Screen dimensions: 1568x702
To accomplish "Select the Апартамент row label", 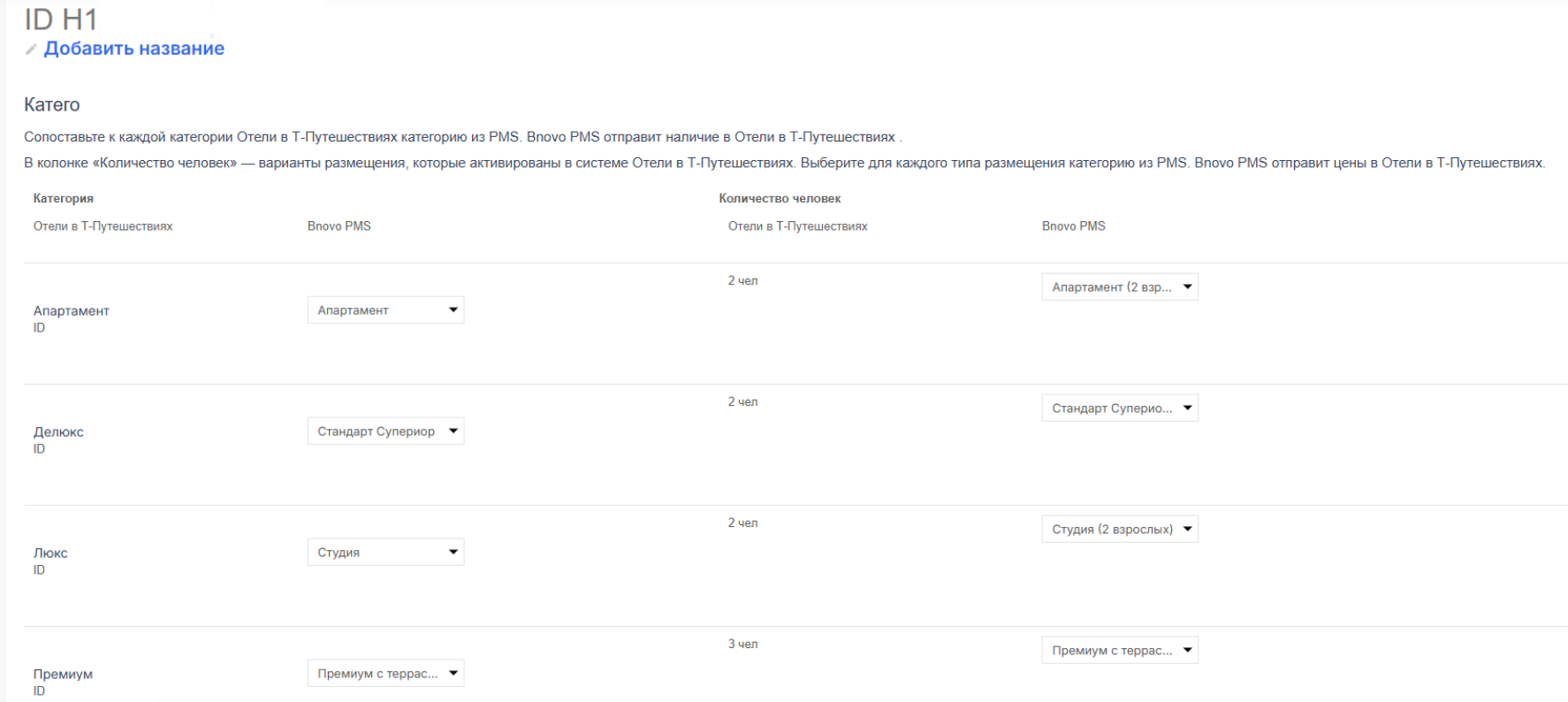I will pyautogui.click(x=72, y=311).
